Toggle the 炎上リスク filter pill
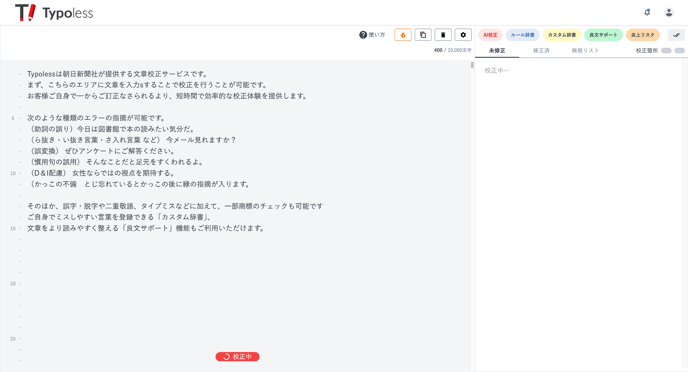688x372 pixels. [x=643, y=35]
